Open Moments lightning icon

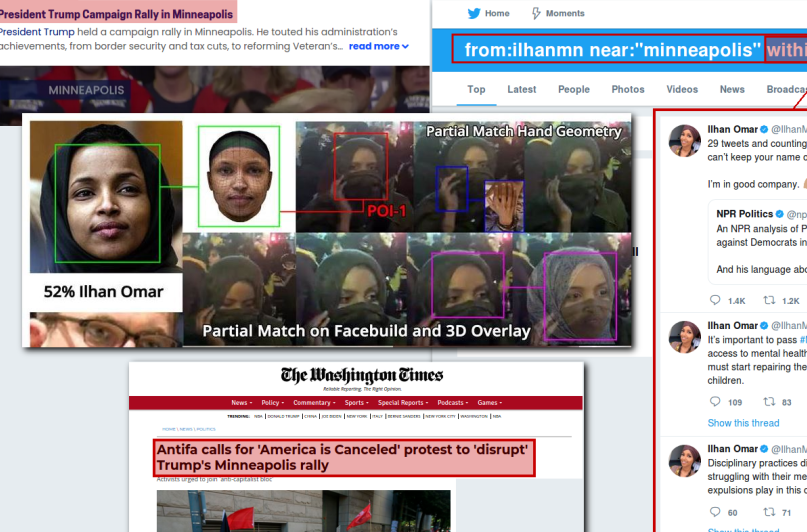(536, 13)
